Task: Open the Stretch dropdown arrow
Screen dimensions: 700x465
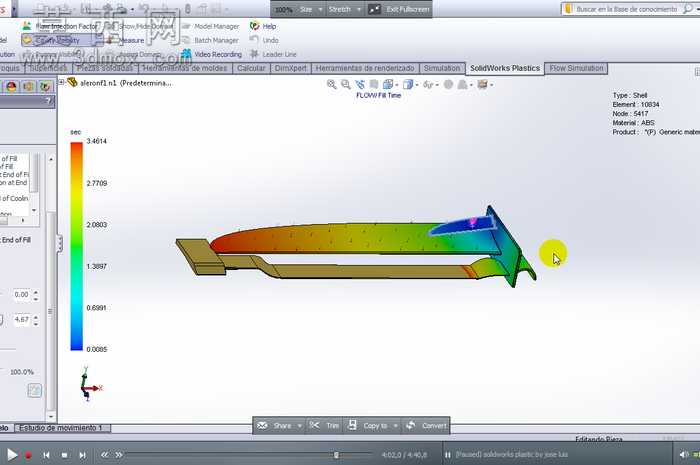Action: coord(358,9)
